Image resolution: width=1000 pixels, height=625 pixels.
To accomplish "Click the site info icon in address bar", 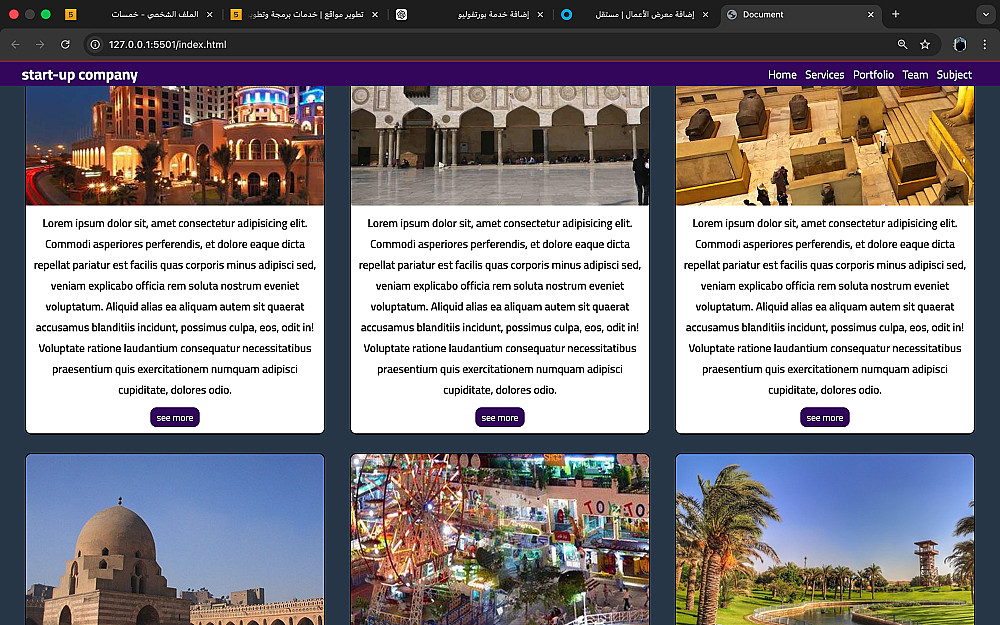I will pos(95,45).
